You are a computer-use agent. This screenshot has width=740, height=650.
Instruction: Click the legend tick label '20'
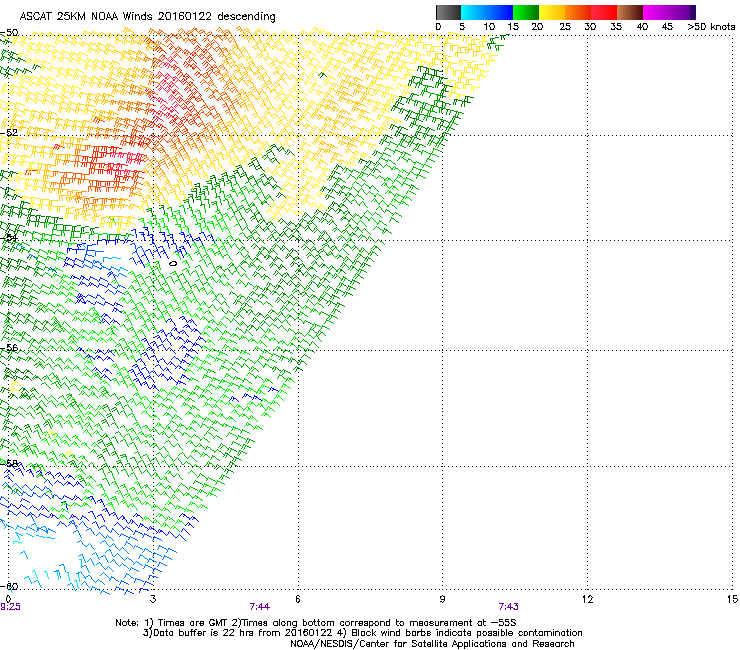537,26
